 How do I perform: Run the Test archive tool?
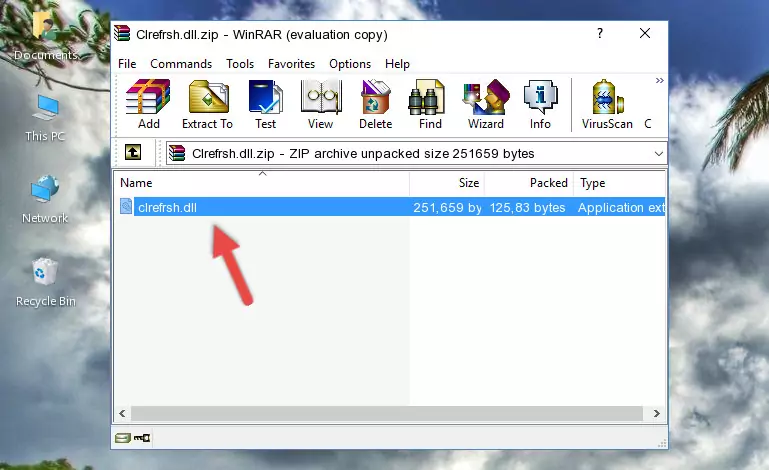pyautogui.click(x=265, y=104)
